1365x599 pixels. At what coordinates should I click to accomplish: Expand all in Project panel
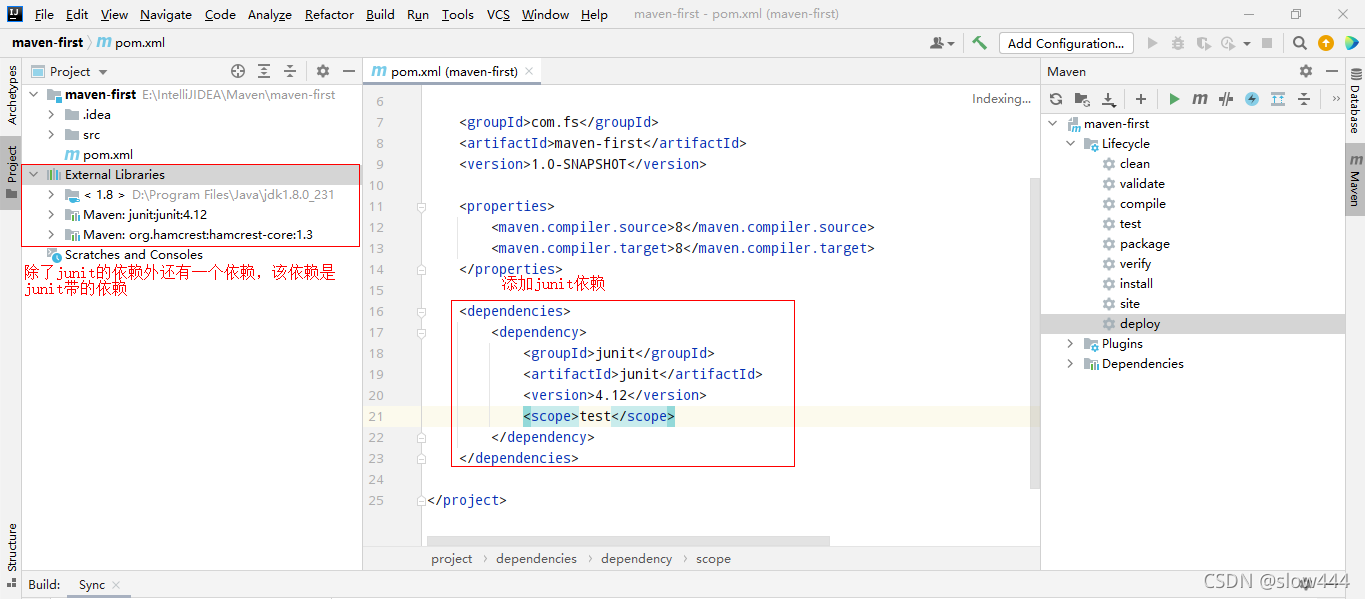point(264,71)
